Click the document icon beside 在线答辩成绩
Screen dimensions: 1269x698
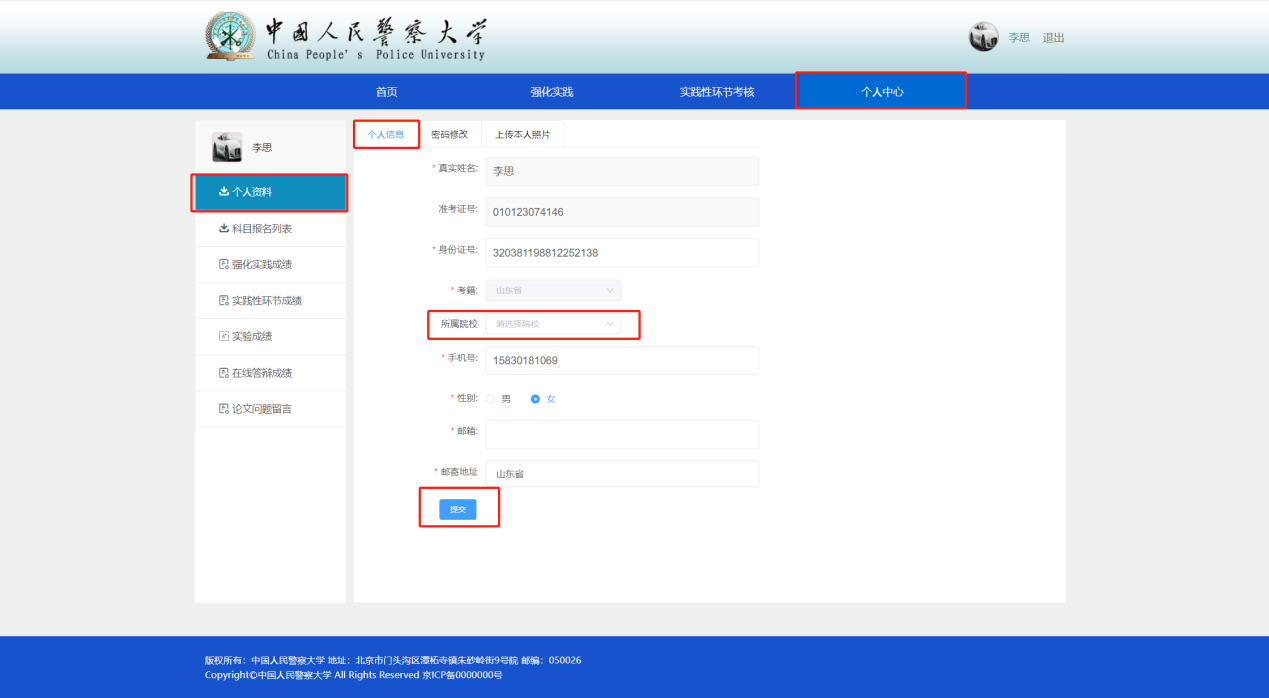coord(224,373)
